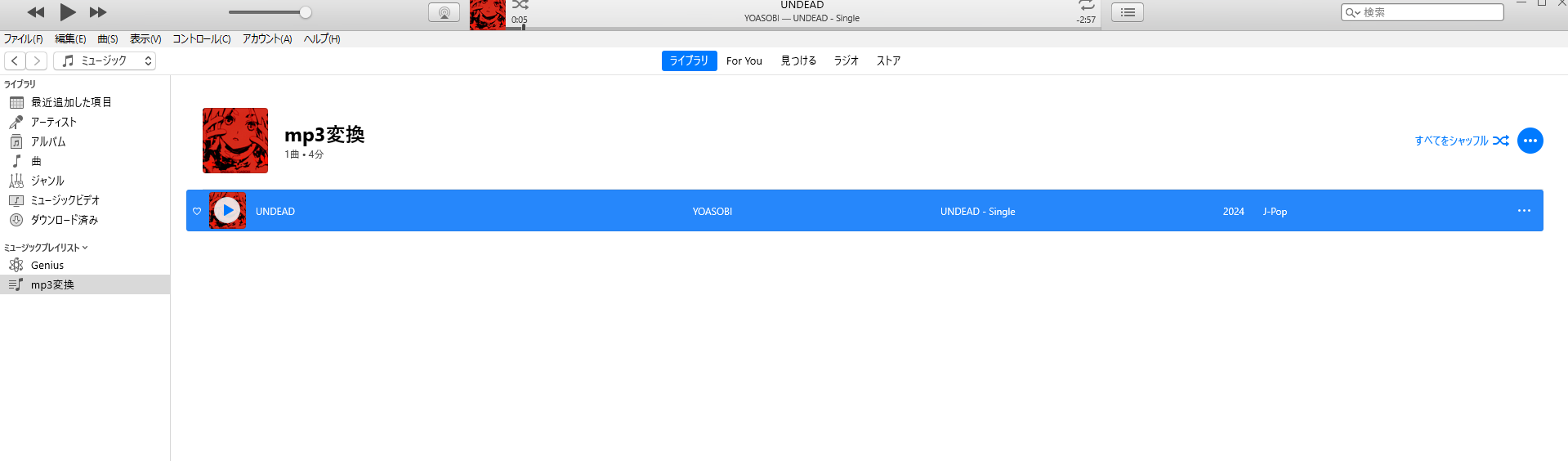
Task: Go forward with the right chevron button
Action: [37, 60]
